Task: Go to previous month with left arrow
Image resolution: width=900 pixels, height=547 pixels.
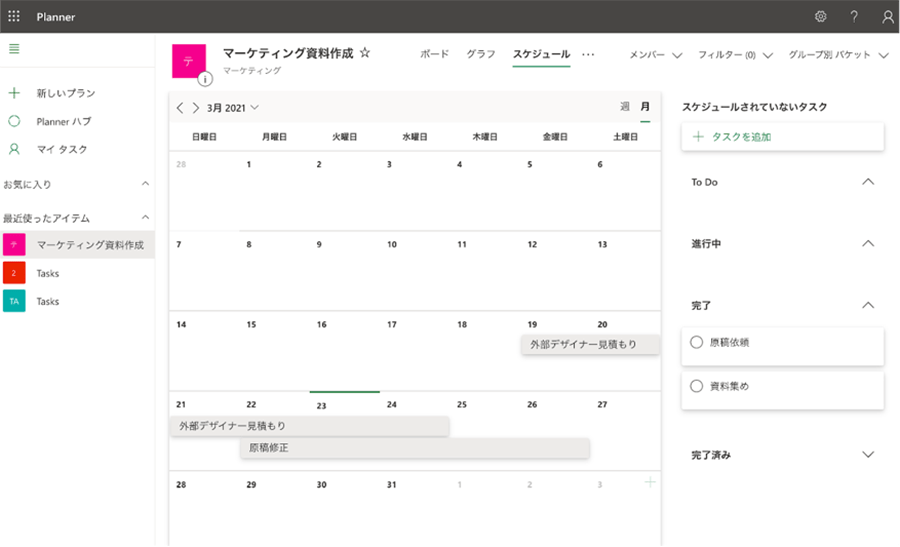Action: pyautogui.click(x=180, y=107)
